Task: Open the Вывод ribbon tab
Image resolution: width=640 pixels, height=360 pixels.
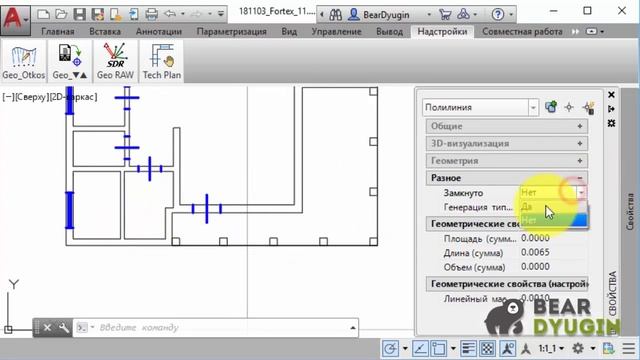Action: tap(389, 31)
